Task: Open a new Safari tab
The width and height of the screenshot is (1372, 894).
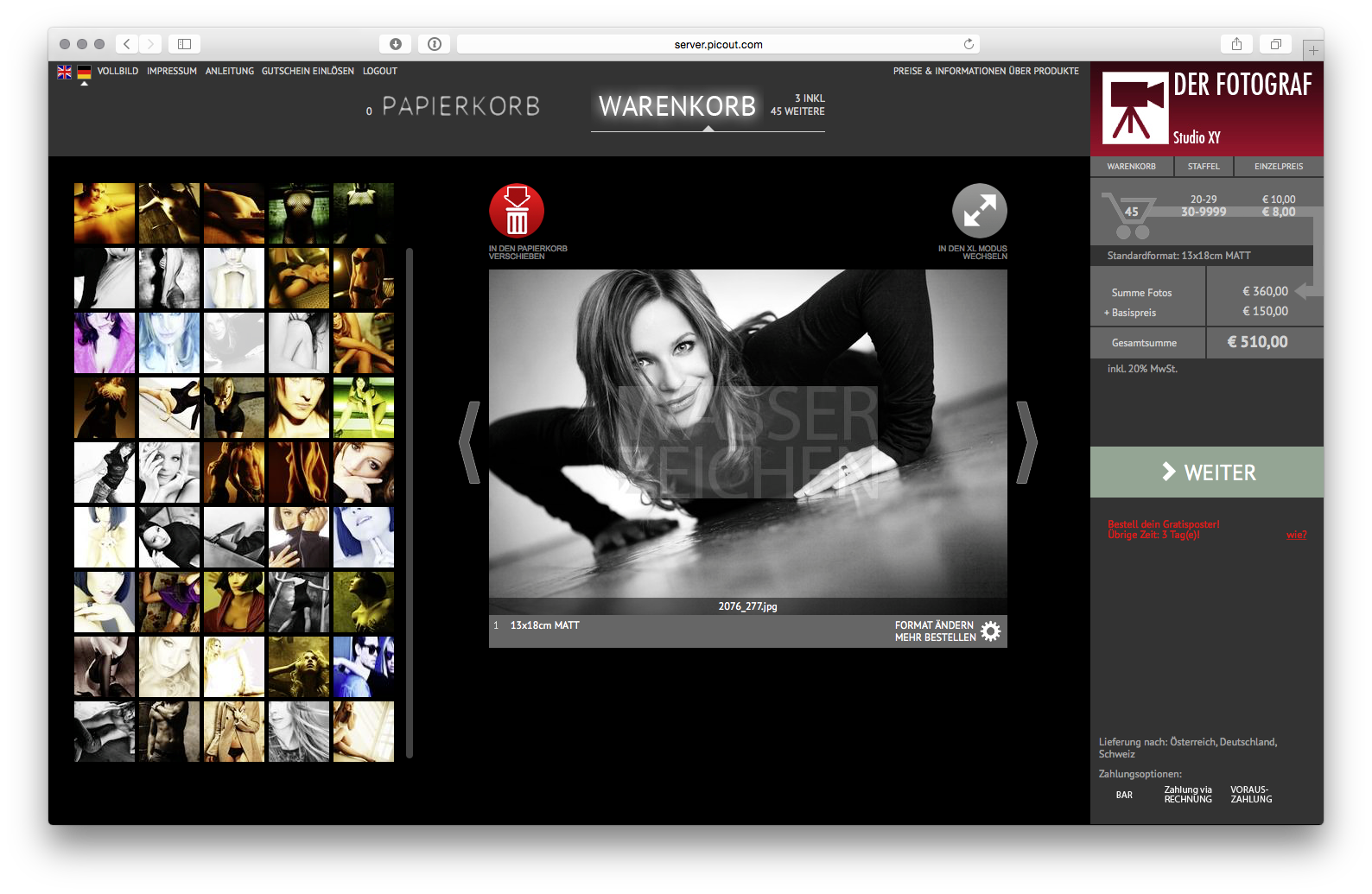Action: tap(1313, 50)
